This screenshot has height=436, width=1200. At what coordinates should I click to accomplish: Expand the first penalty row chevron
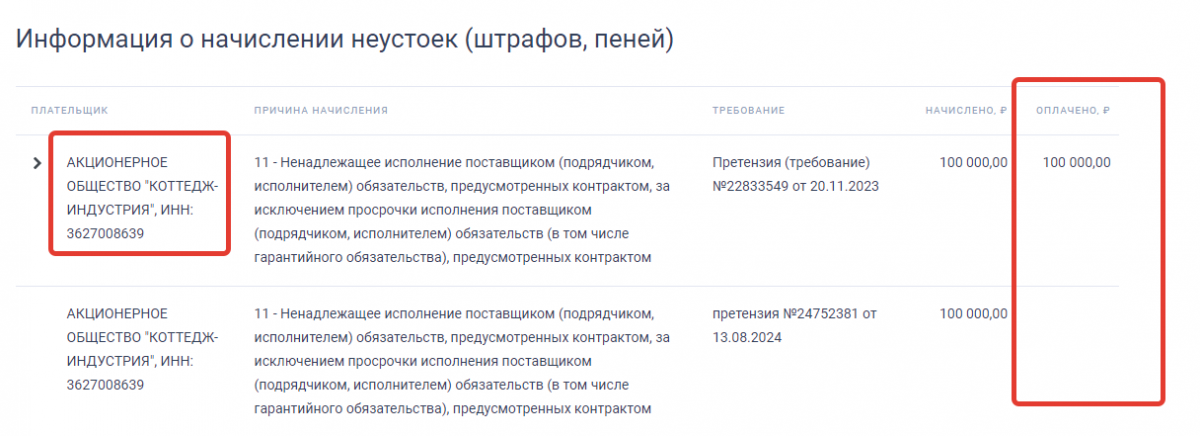[37, 162]
